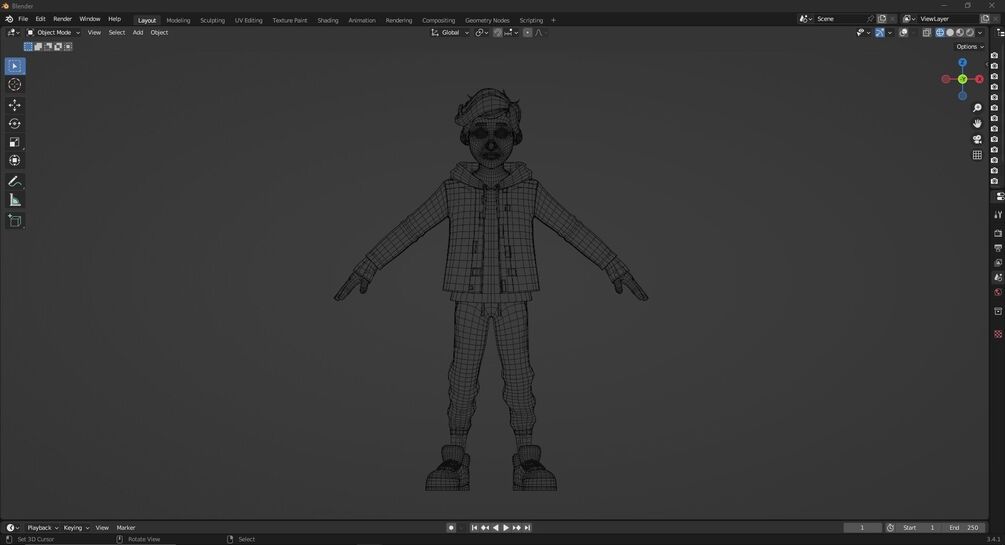Image resolution: width=1005 pixels, height=545 pixels.
Task: Select the Scale tool
Action: 15,142
